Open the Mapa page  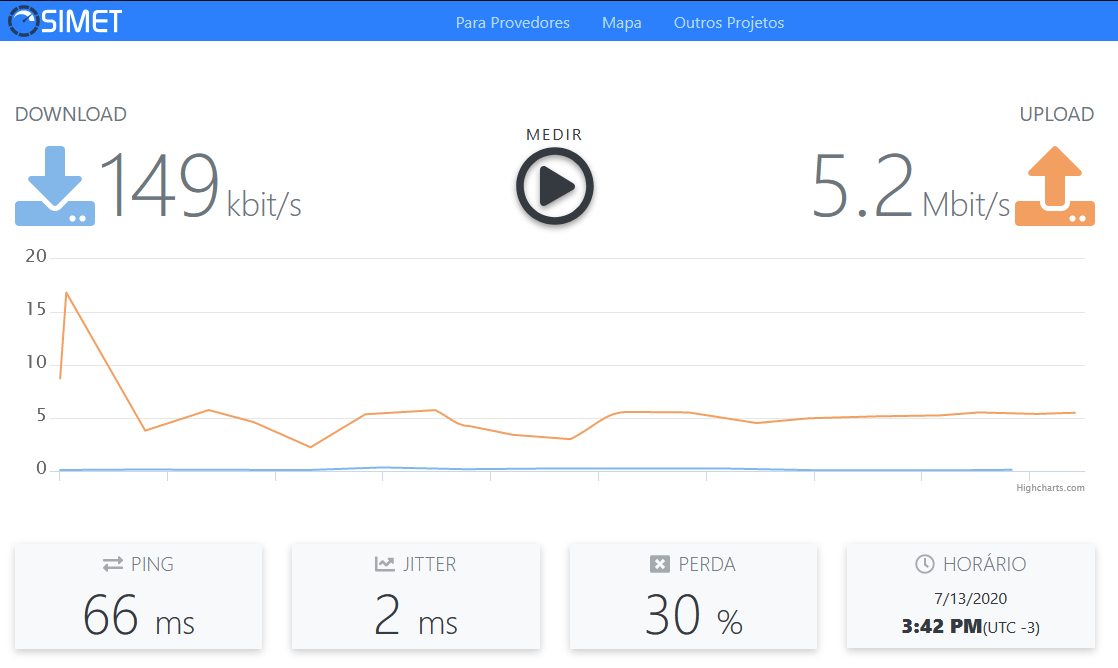click(622, 23)
